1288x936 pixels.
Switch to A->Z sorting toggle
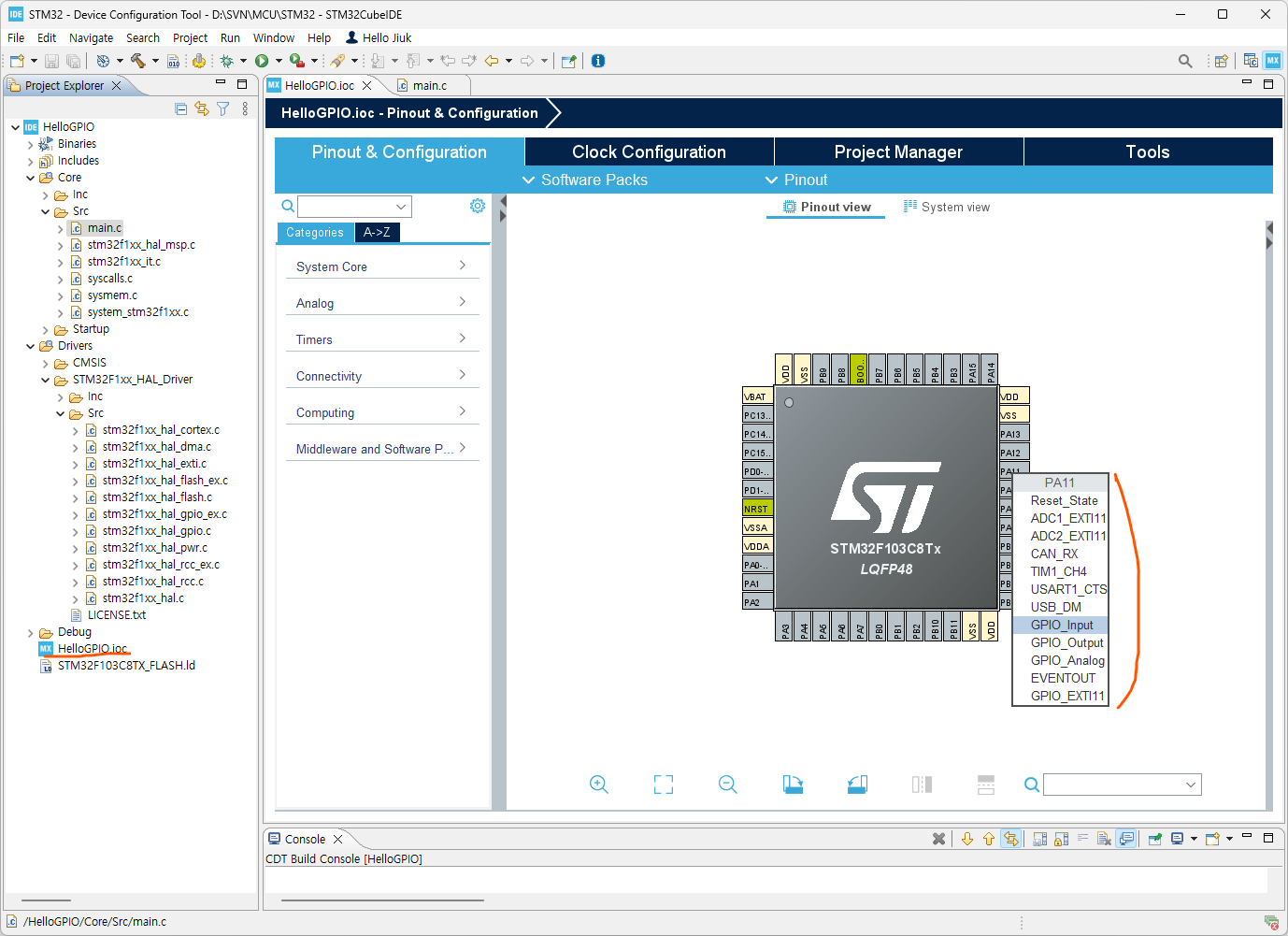coord(377,232)
